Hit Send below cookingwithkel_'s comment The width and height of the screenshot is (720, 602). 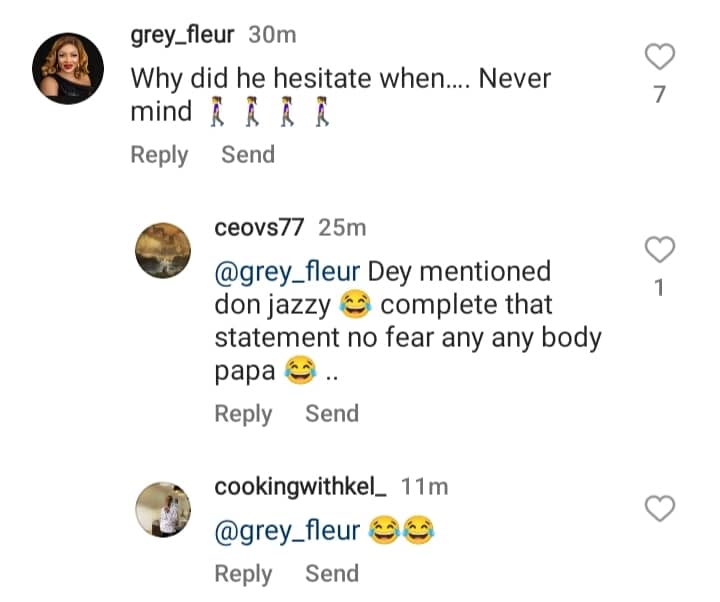tap(332, 574)
